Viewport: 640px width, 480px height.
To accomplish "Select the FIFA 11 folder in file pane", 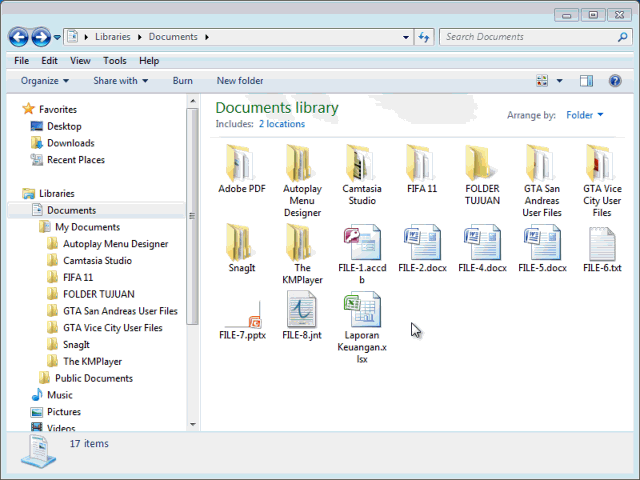I will (422, 169).
